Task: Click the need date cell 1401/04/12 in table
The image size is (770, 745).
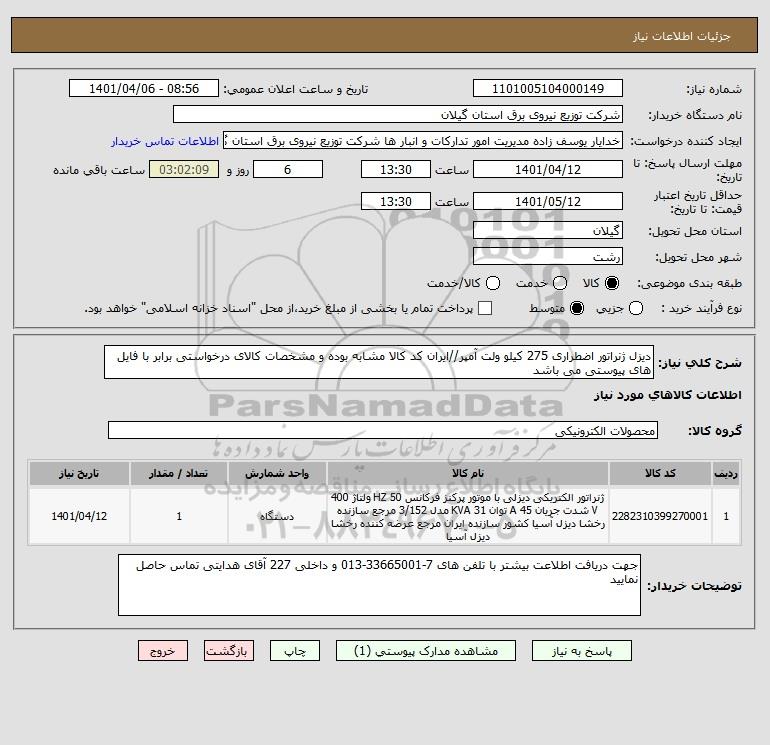Action: click(x=79, y=517)
